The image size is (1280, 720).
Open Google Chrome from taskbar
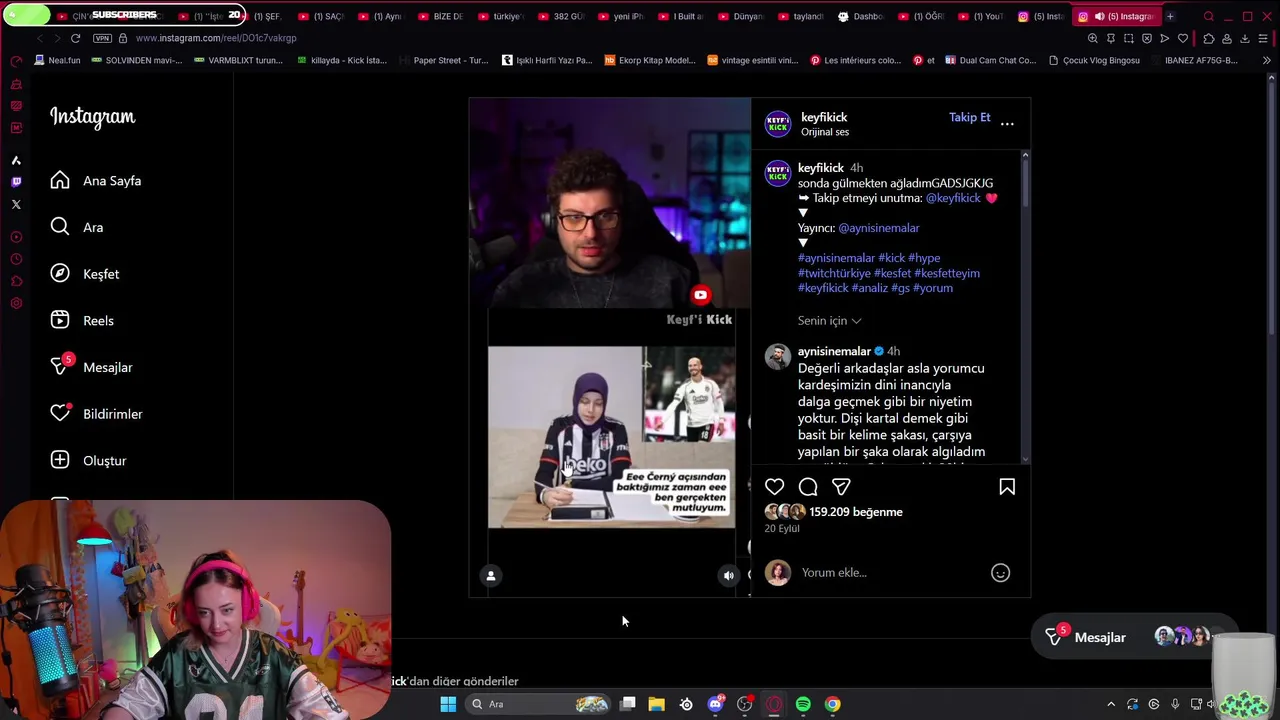pyautogui.click(x=832, y=704)
